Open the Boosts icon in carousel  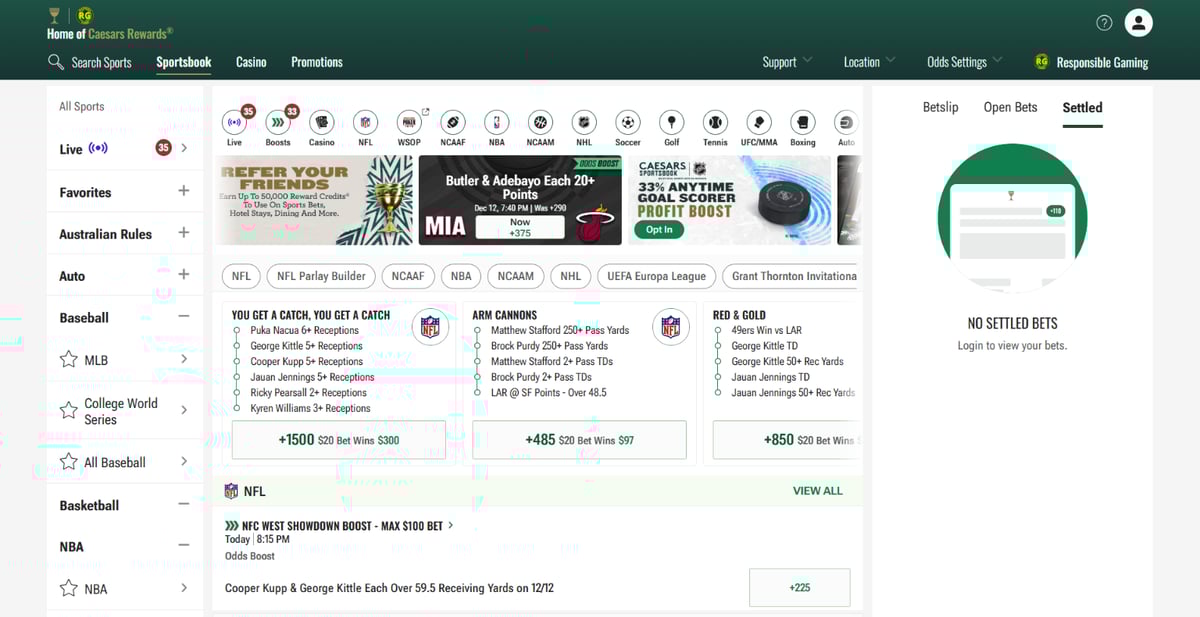coord(278,122)
